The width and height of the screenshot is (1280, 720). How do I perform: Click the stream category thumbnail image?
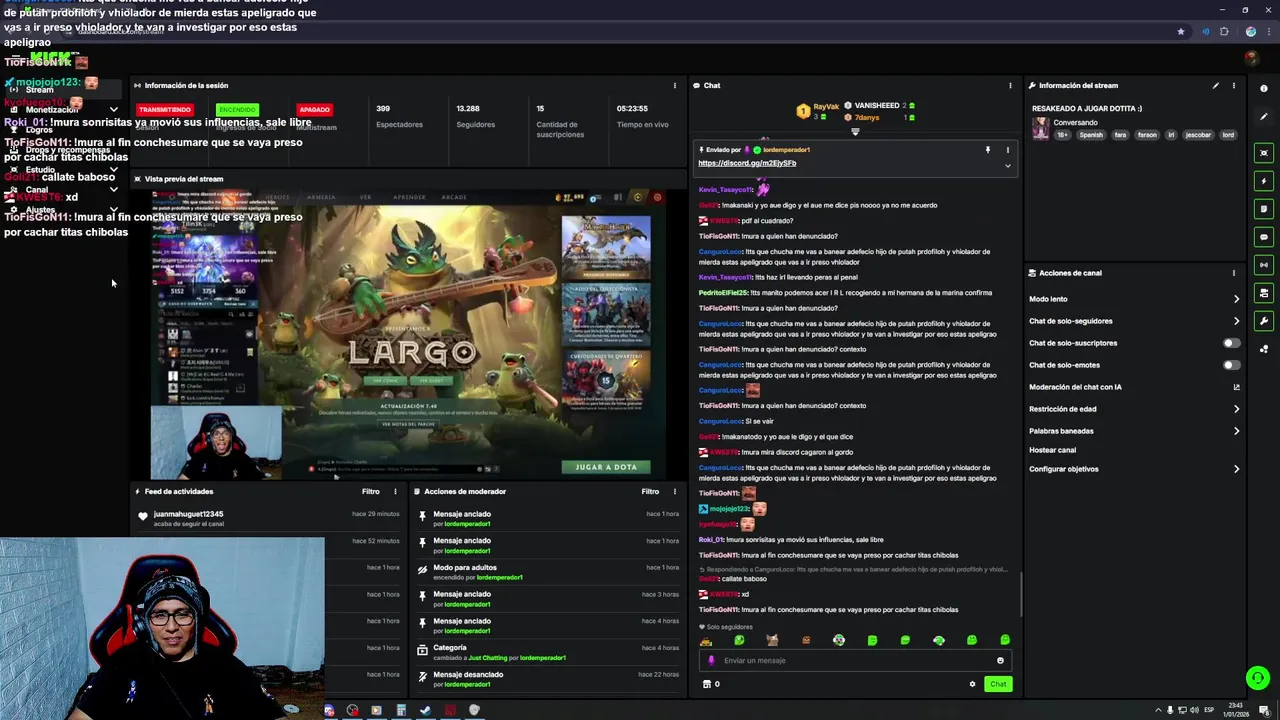pyautogui.click(x=1041, y=129)
